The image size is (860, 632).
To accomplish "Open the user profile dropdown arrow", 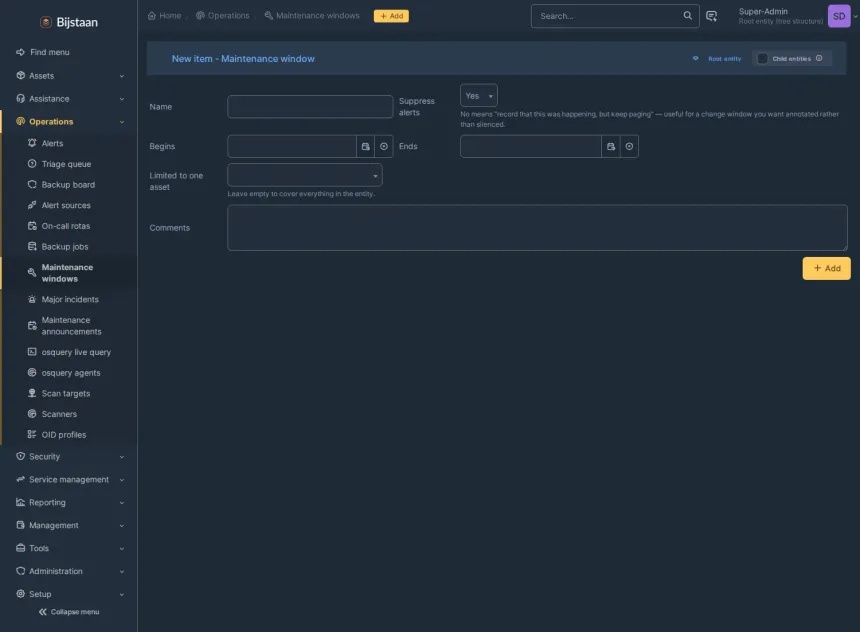I will tap(855, 16).
